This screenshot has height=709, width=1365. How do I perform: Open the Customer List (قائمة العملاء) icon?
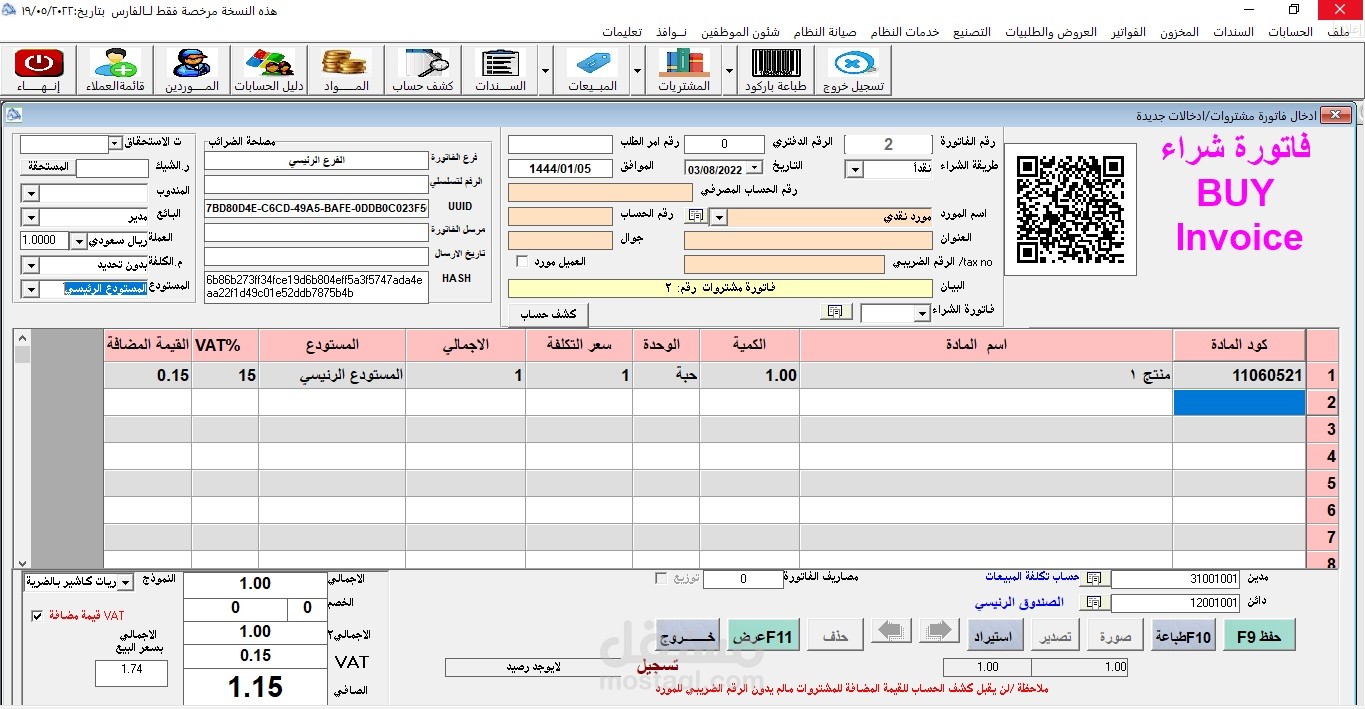click(x=114, y=69)
